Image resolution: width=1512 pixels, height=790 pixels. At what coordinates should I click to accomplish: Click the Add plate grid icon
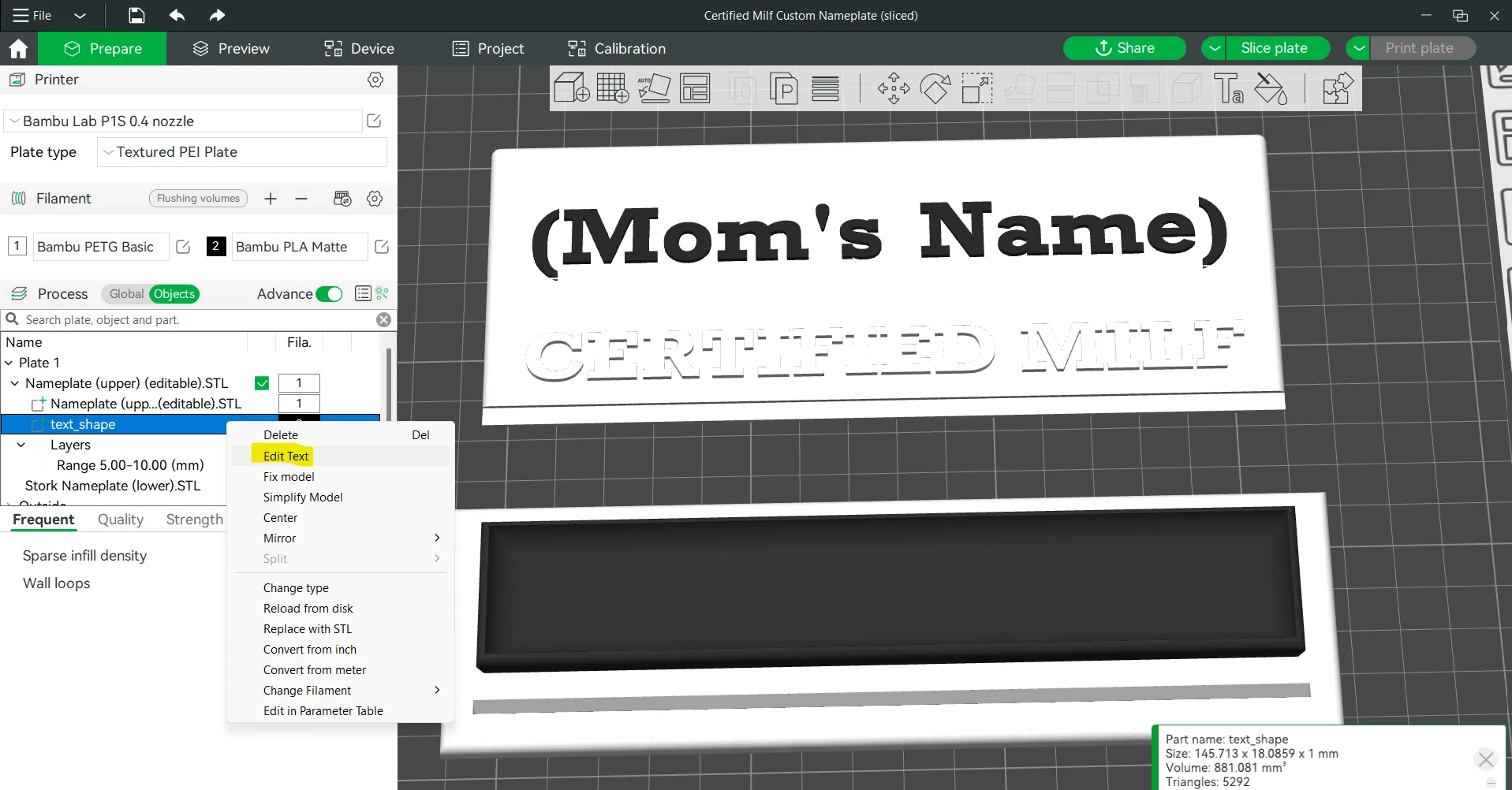point(612,88)
